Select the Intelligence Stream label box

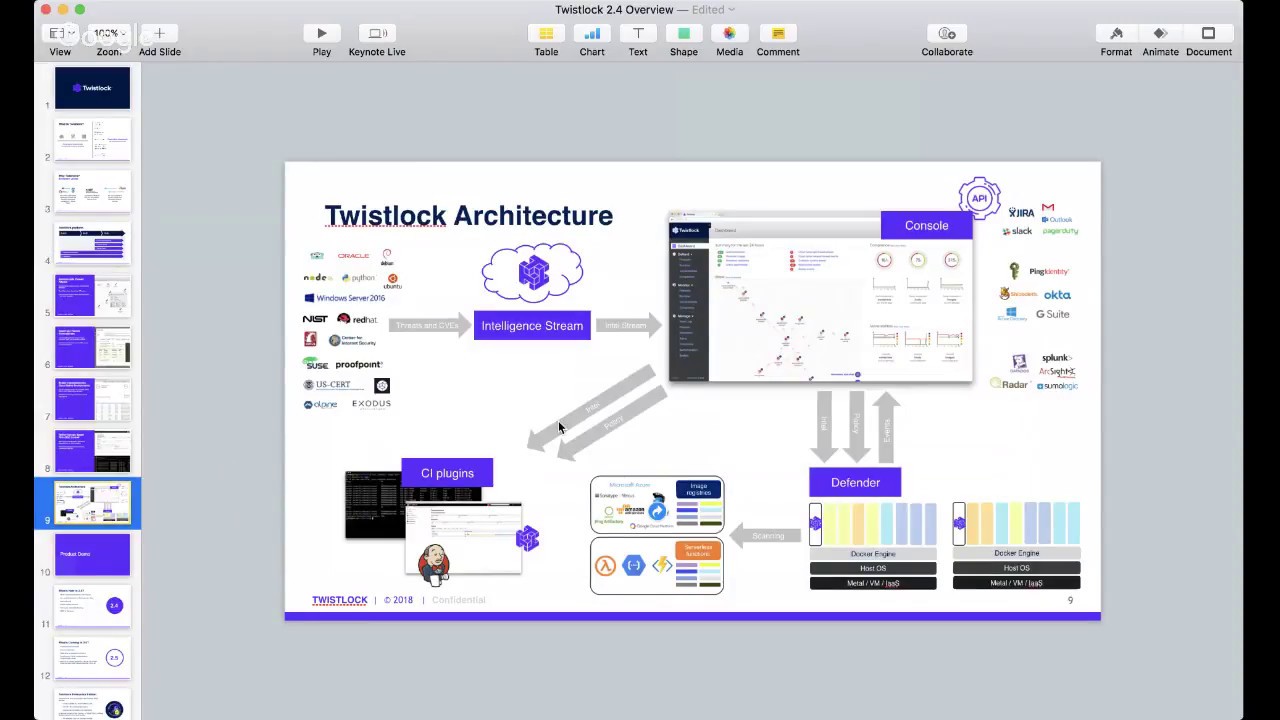[532, 325]
